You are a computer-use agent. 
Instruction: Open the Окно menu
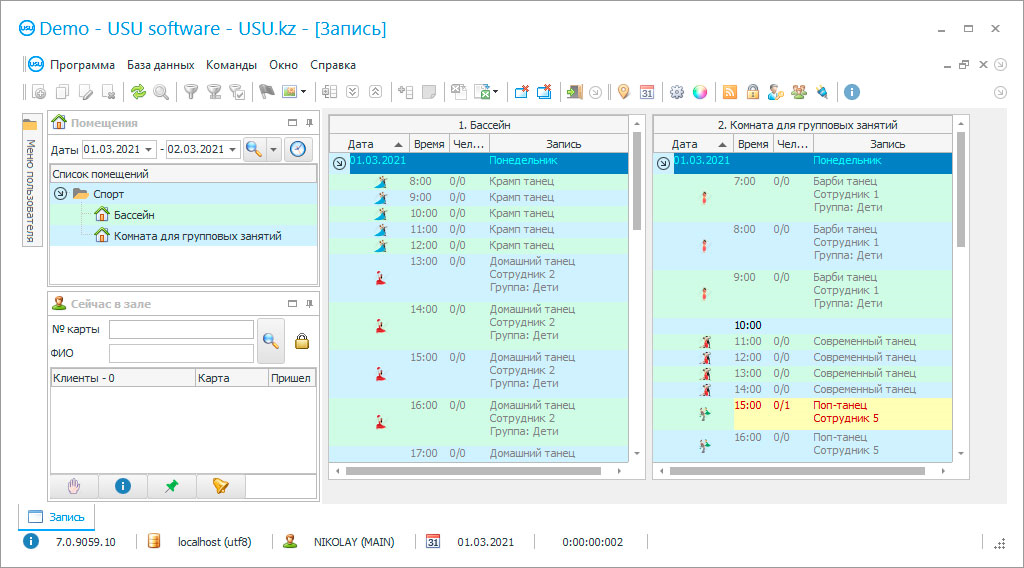pos(283,65)
